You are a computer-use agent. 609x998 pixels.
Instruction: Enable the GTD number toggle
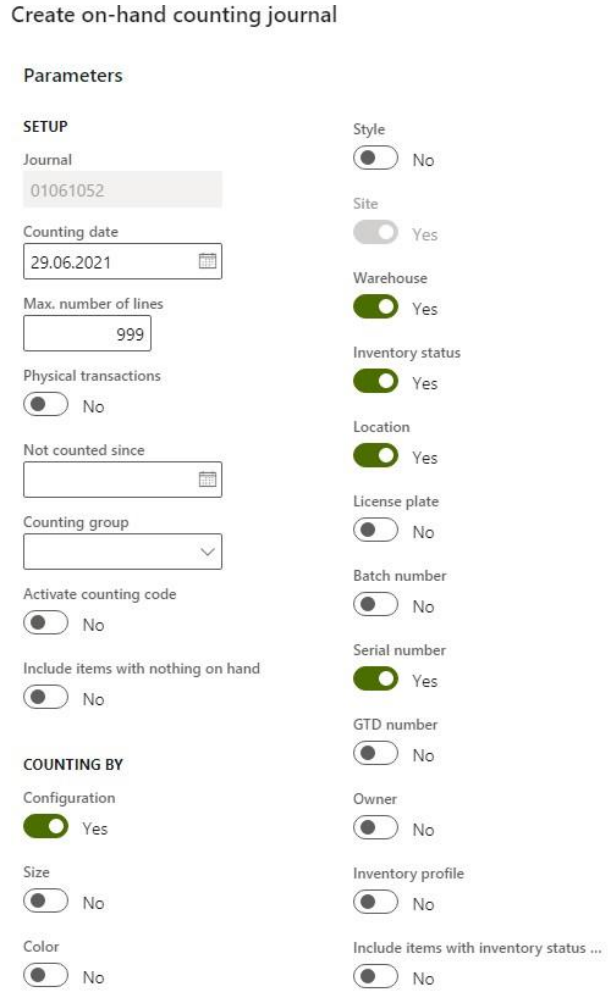(x=376, y=755)
